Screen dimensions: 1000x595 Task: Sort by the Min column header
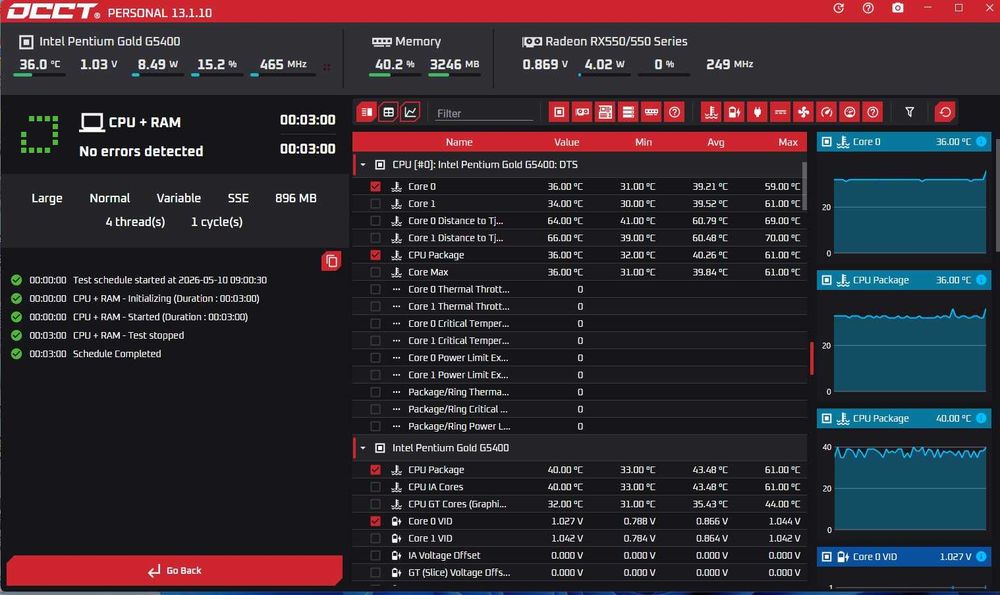[643, 142]
